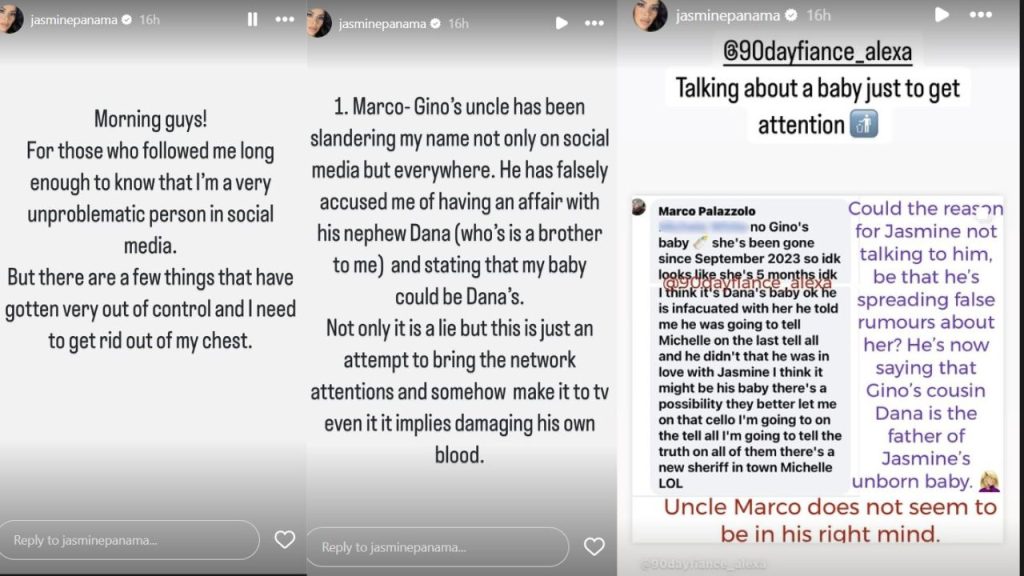The width and height of the screenshot is (1024, 576).
Task: Open jasminepanama profile picture on the right story
Action: click(649, 15)
